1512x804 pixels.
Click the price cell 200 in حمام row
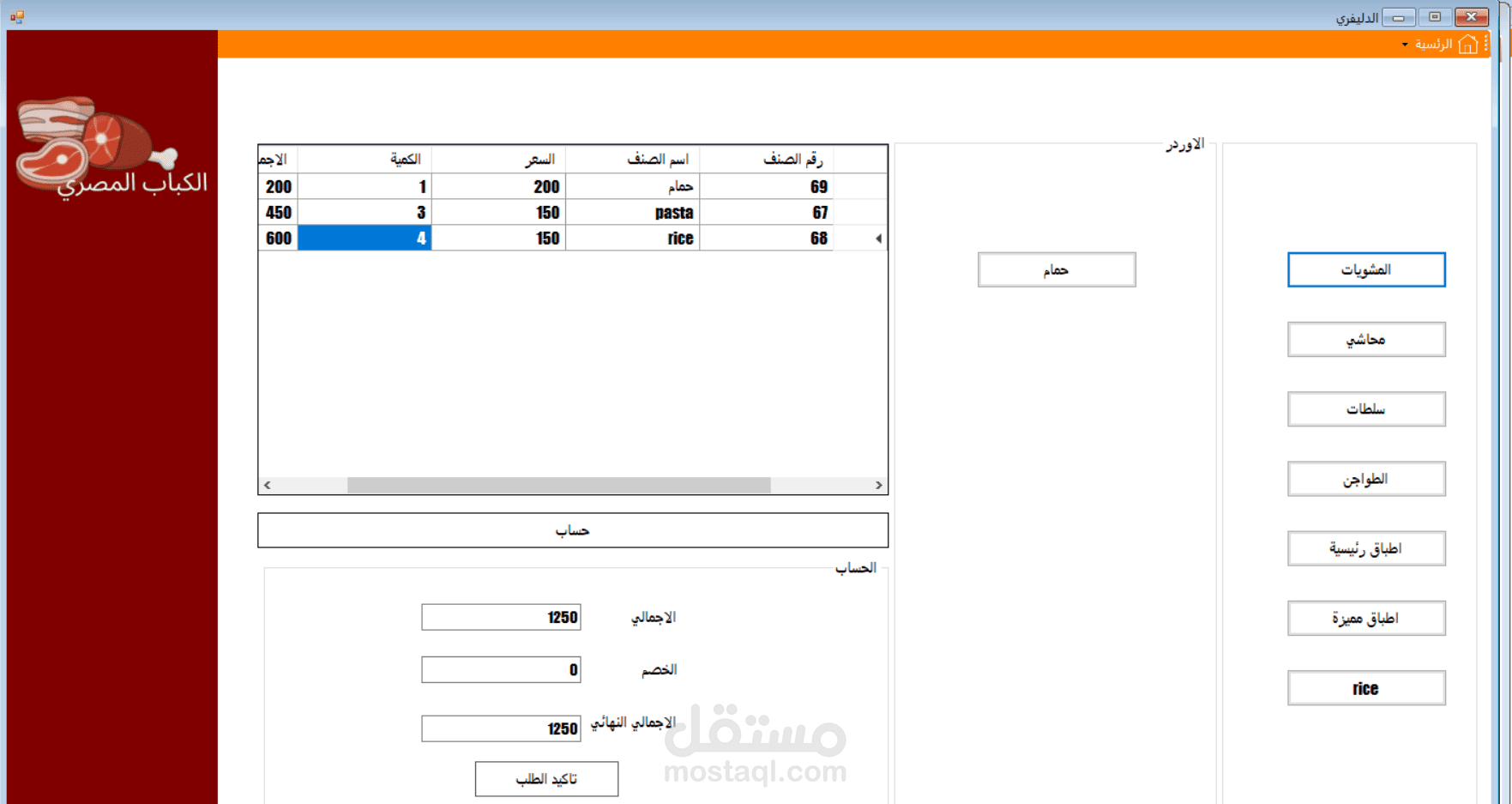tap(498, 186)
